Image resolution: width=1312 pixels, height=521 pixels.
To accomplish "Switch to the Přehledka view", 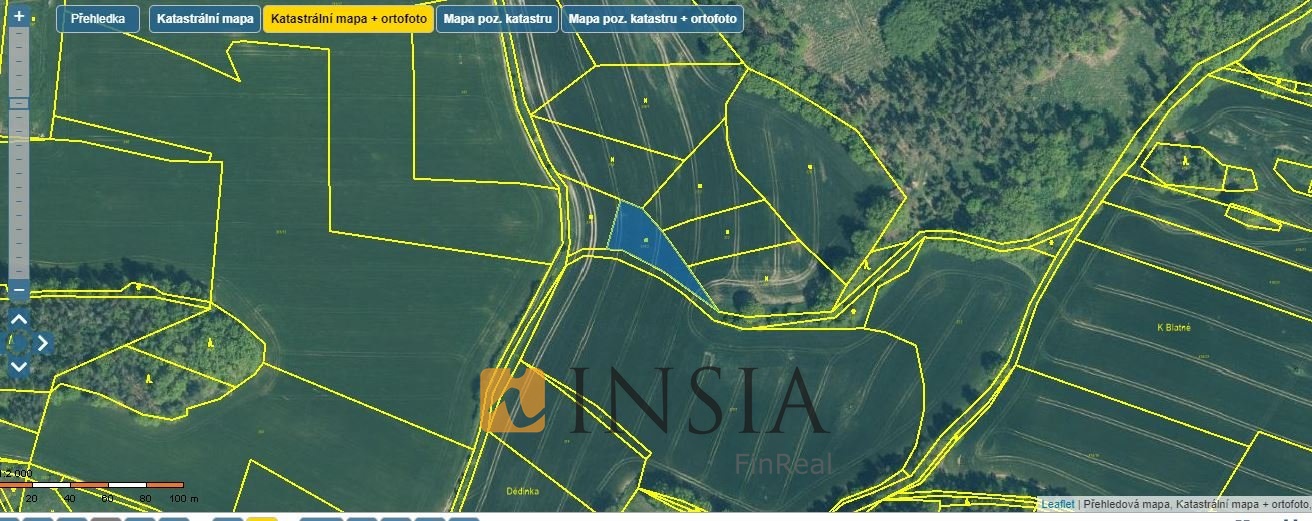I will (x=97, y=19).
